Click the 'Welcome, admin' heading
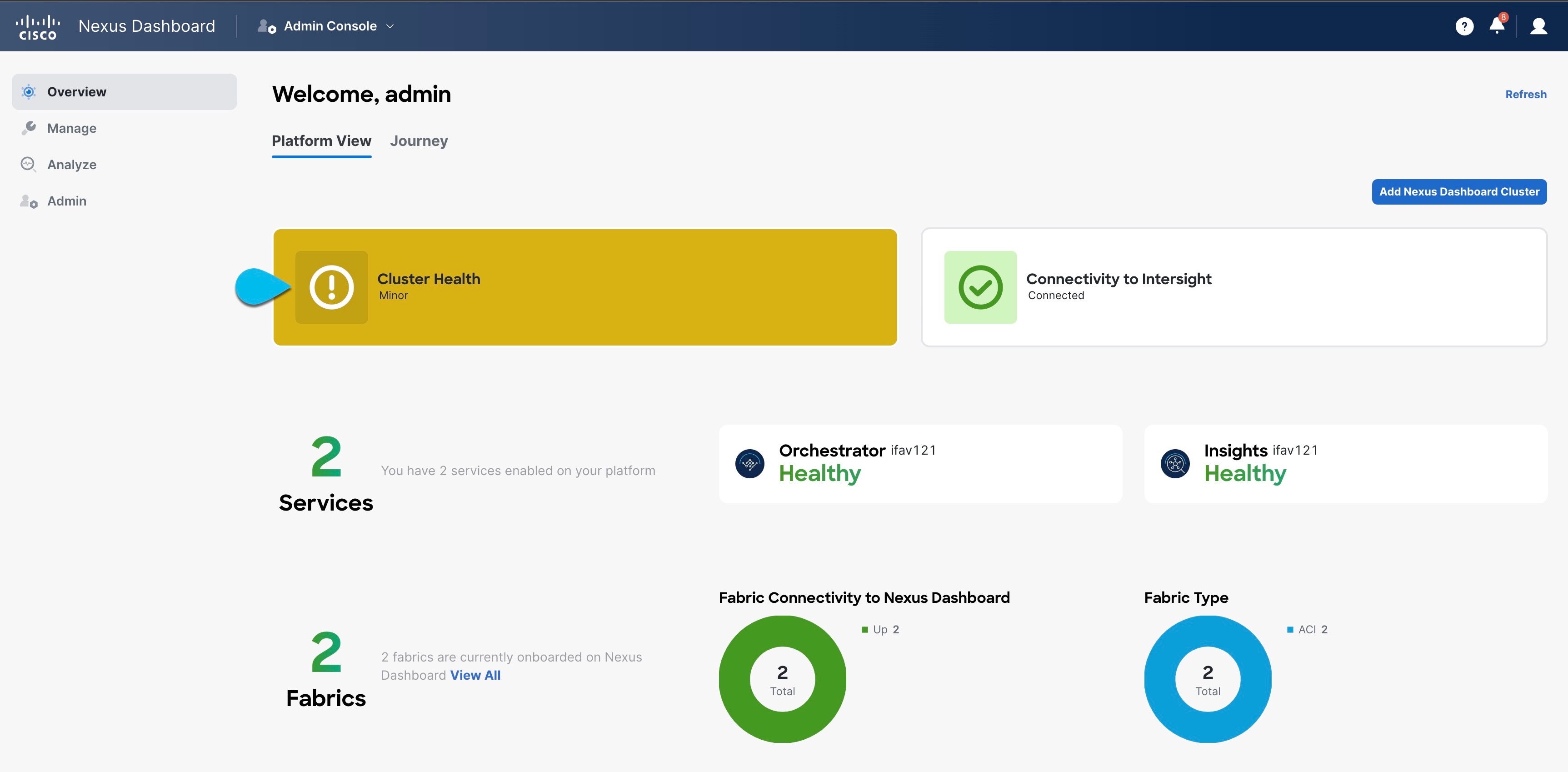This screenshot has width=1568, height=772. pos(361,94)
